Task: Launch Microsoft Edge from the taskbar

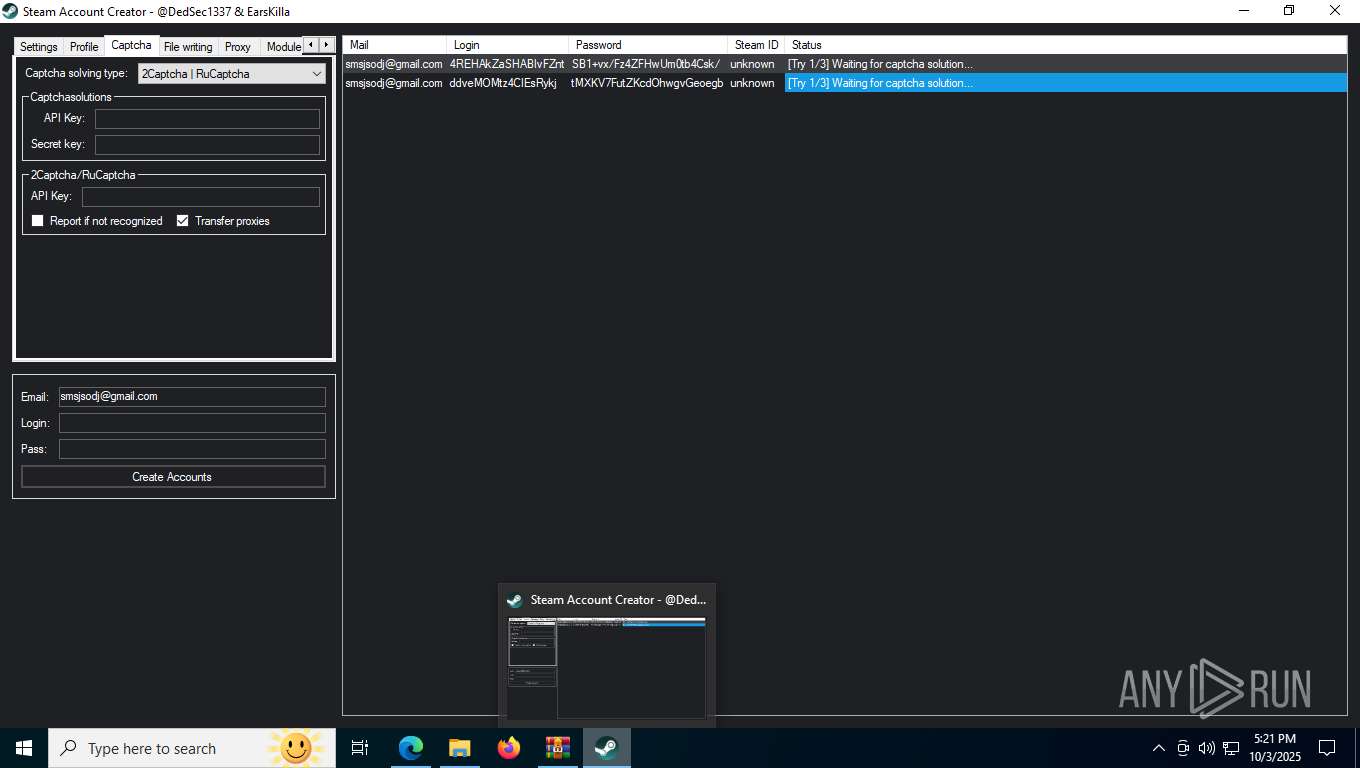Action: tap(410, 748)
